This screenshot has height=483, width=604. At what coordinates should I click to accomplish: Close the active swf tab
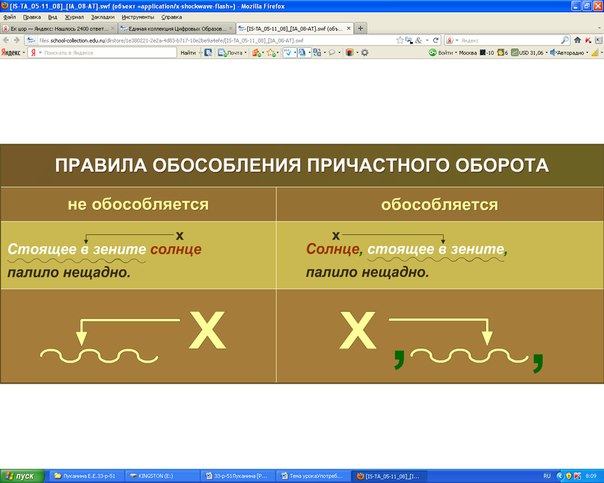348,29
